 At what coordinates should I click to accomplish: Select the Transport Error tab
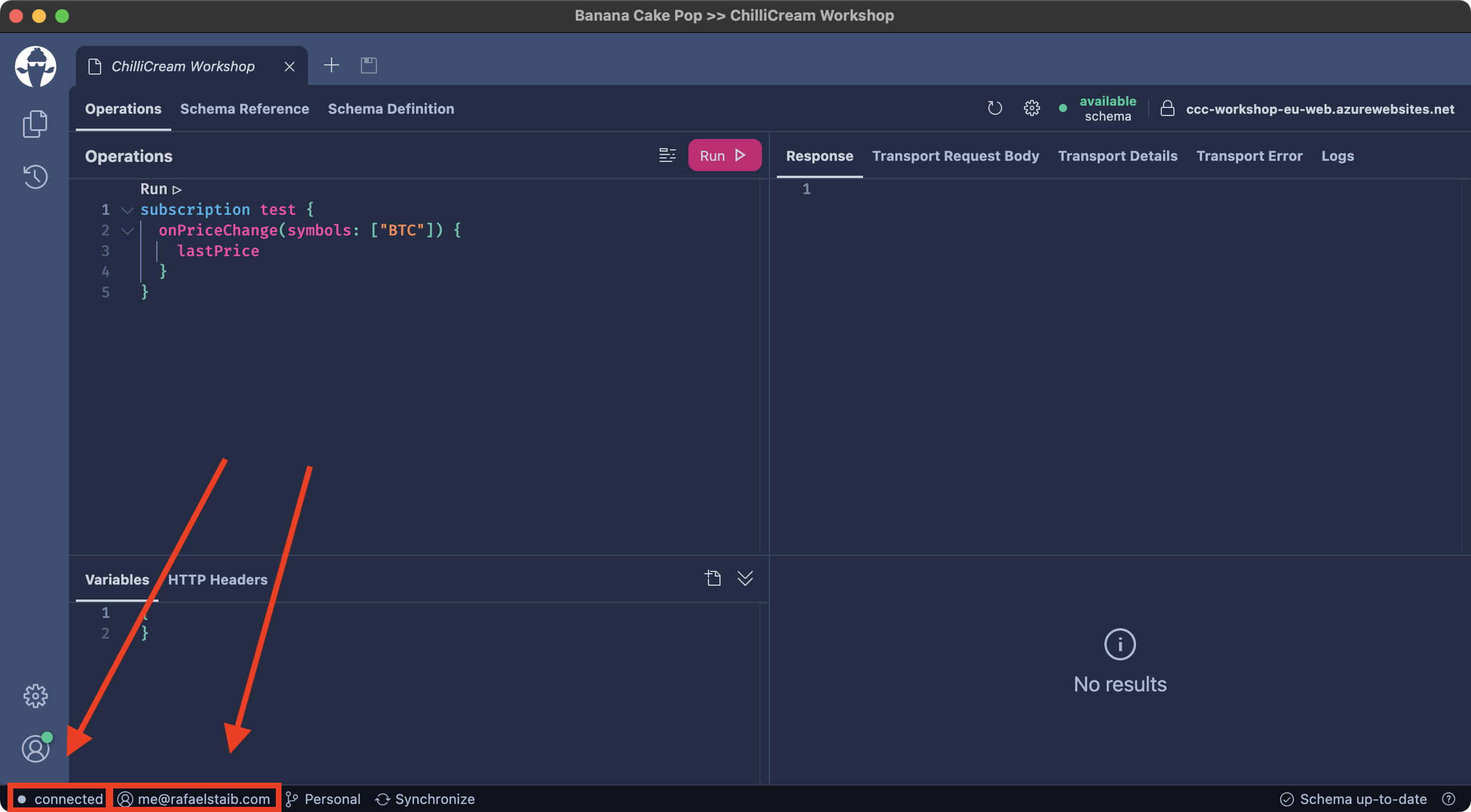point(1249,156)
